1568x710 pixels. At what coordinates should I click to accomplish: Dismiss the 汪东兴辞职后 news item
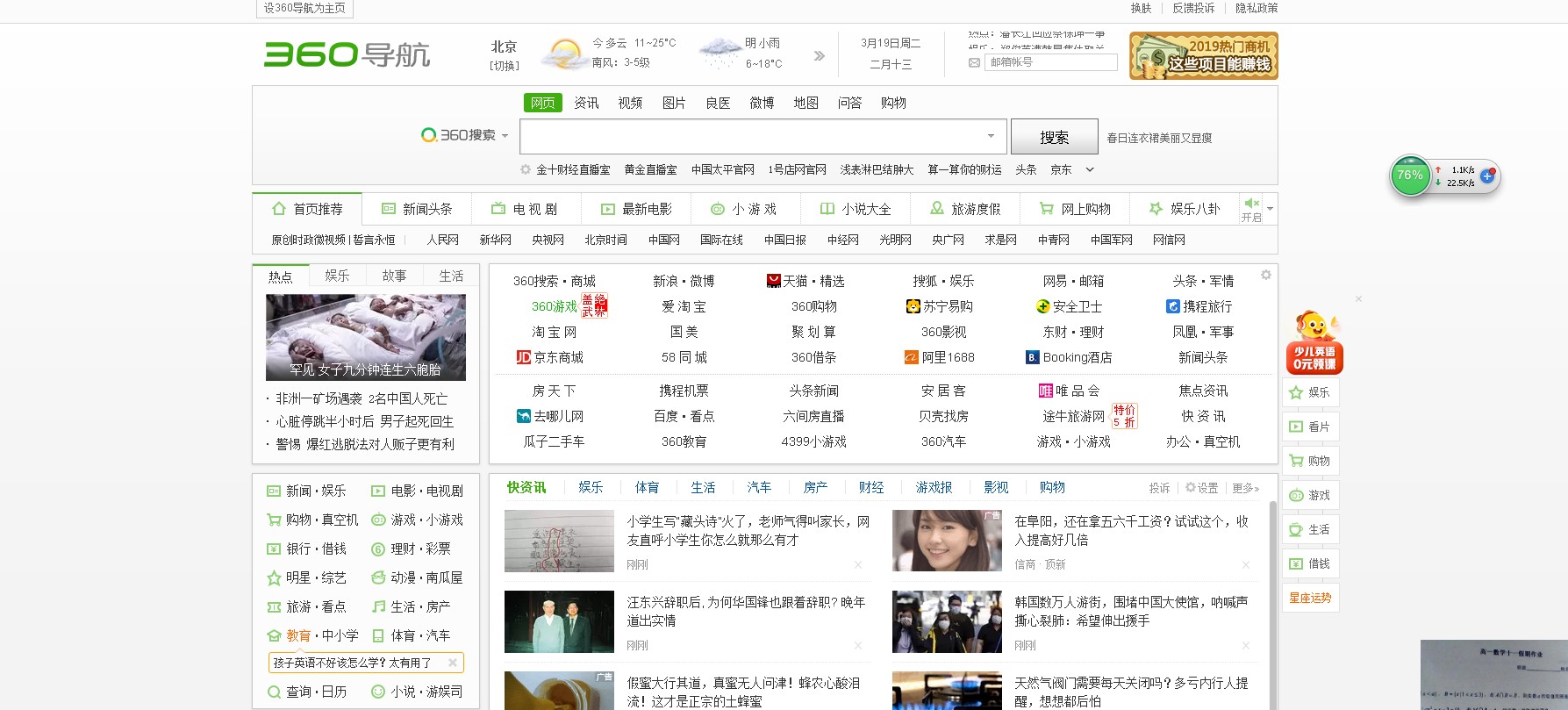point(858,645)
